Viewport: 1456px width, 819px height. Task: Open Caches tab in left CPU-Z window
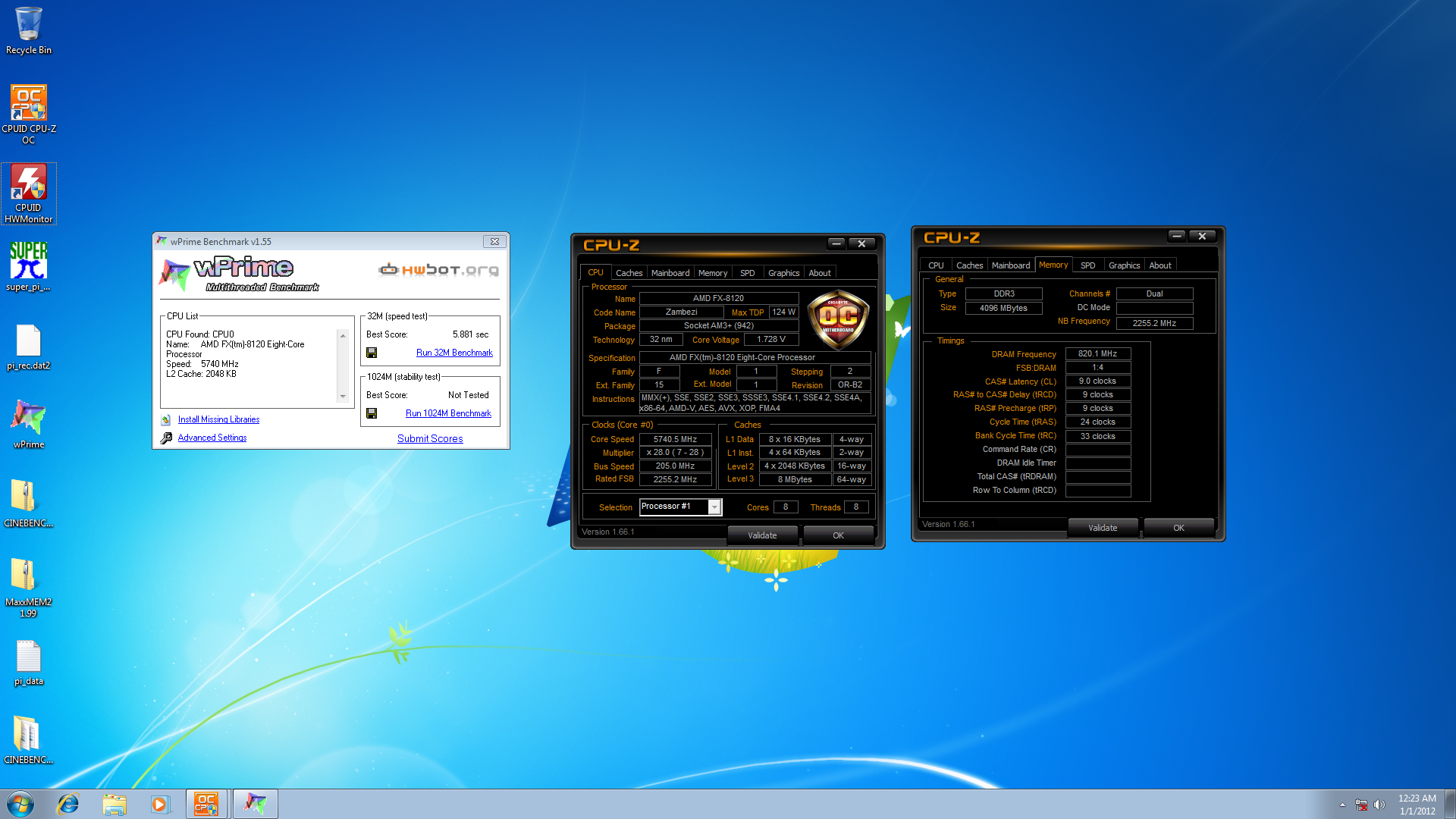629,273
